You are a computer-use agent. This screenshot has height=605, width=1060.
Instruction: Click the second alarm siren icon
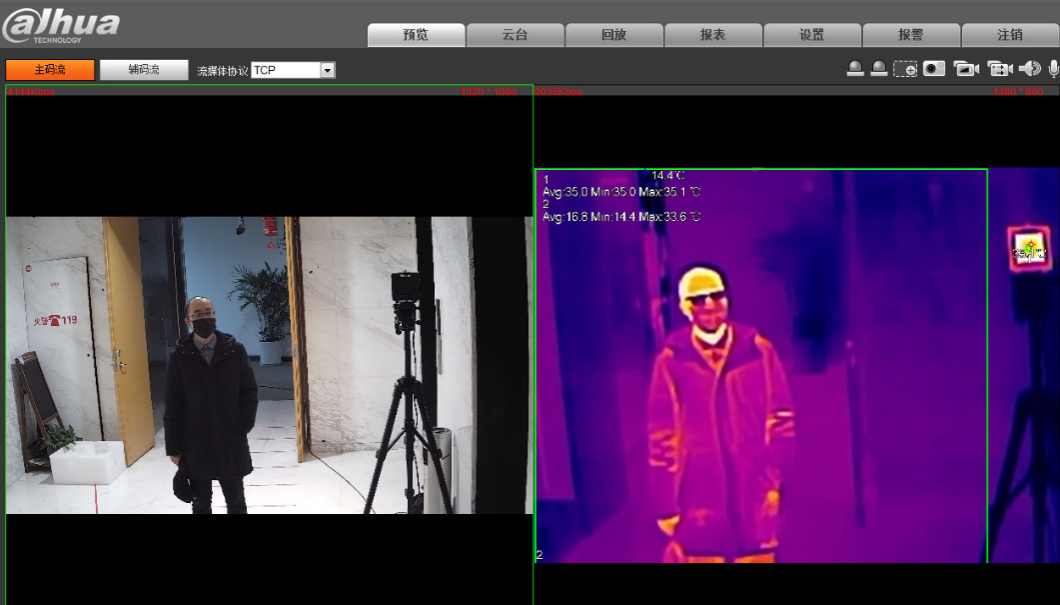(878, 69)
